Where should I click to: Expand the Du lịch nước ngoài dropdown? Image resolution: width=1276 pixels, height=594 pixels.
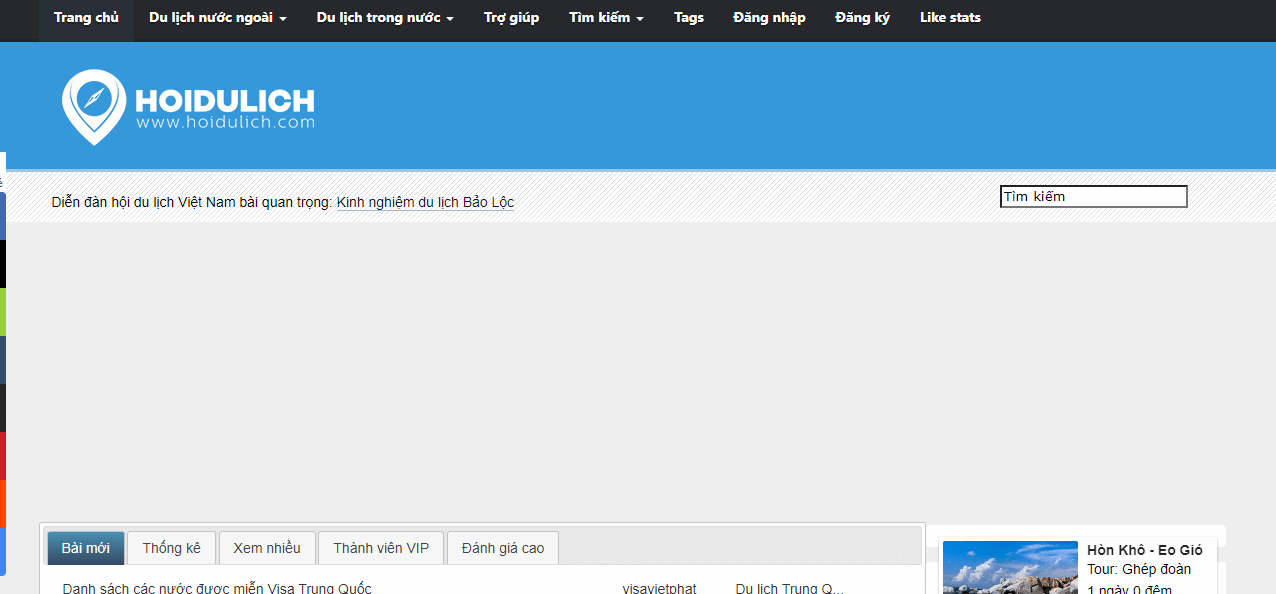[x=217, y=18]
